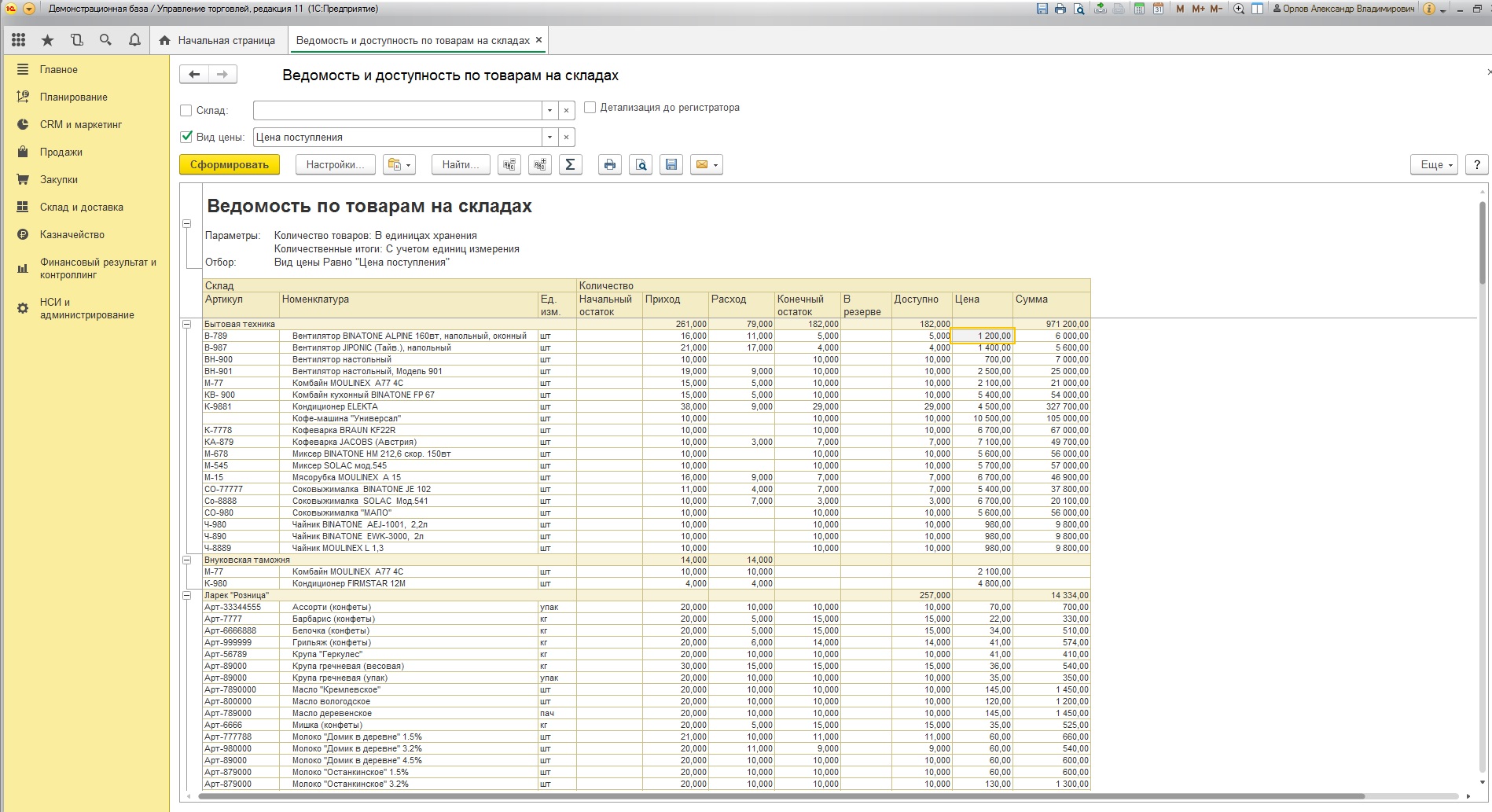The image size is (1492, 812).
Task: Uncheck the Вид цены checkbox
Action: [x=186, y=137]
